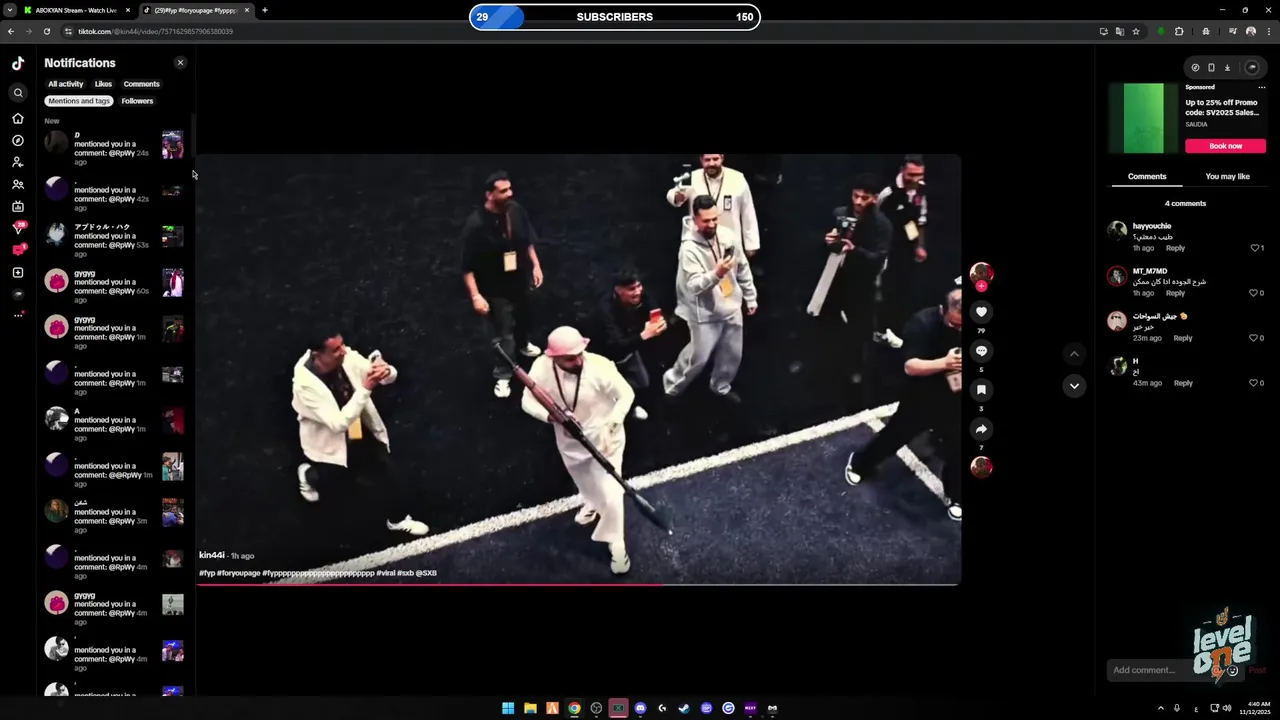Open Discord from the taskbar
The width and height of the screenshot is (1280, 720).
point(640,708)
